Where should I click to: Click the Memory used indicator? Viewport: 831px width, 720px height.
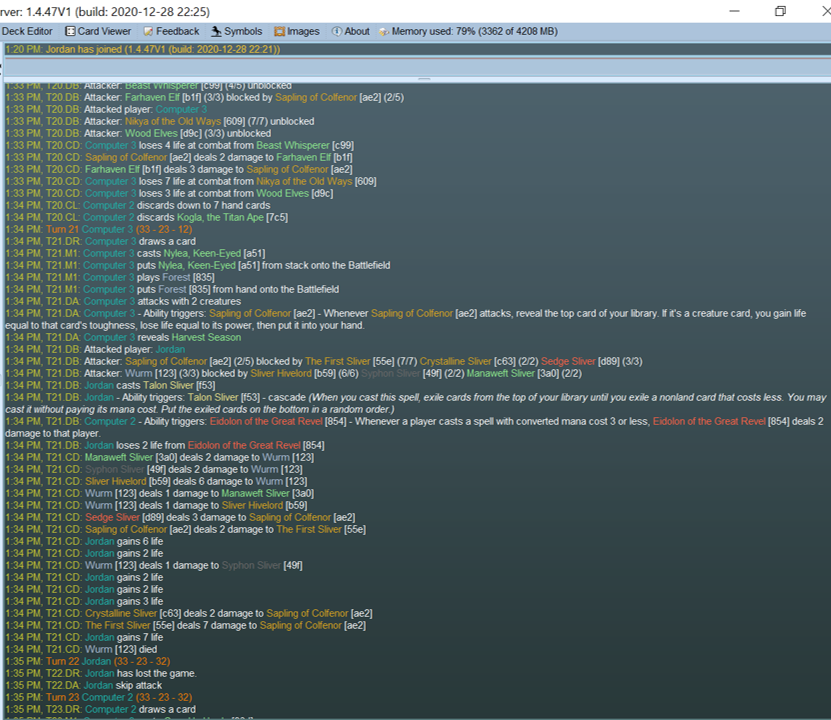pyautogui.click(x=468, y=32)
